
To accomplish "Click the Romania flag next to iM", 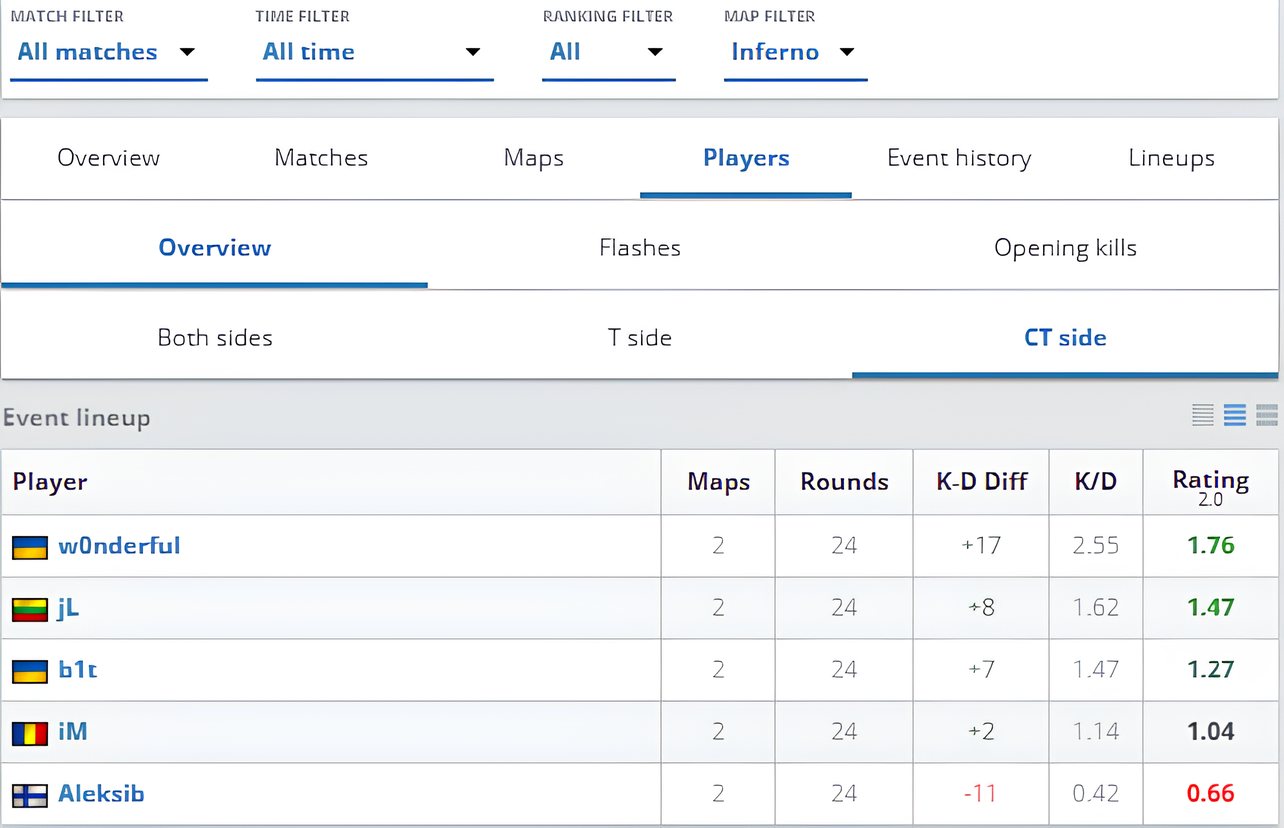I will 30,733.
